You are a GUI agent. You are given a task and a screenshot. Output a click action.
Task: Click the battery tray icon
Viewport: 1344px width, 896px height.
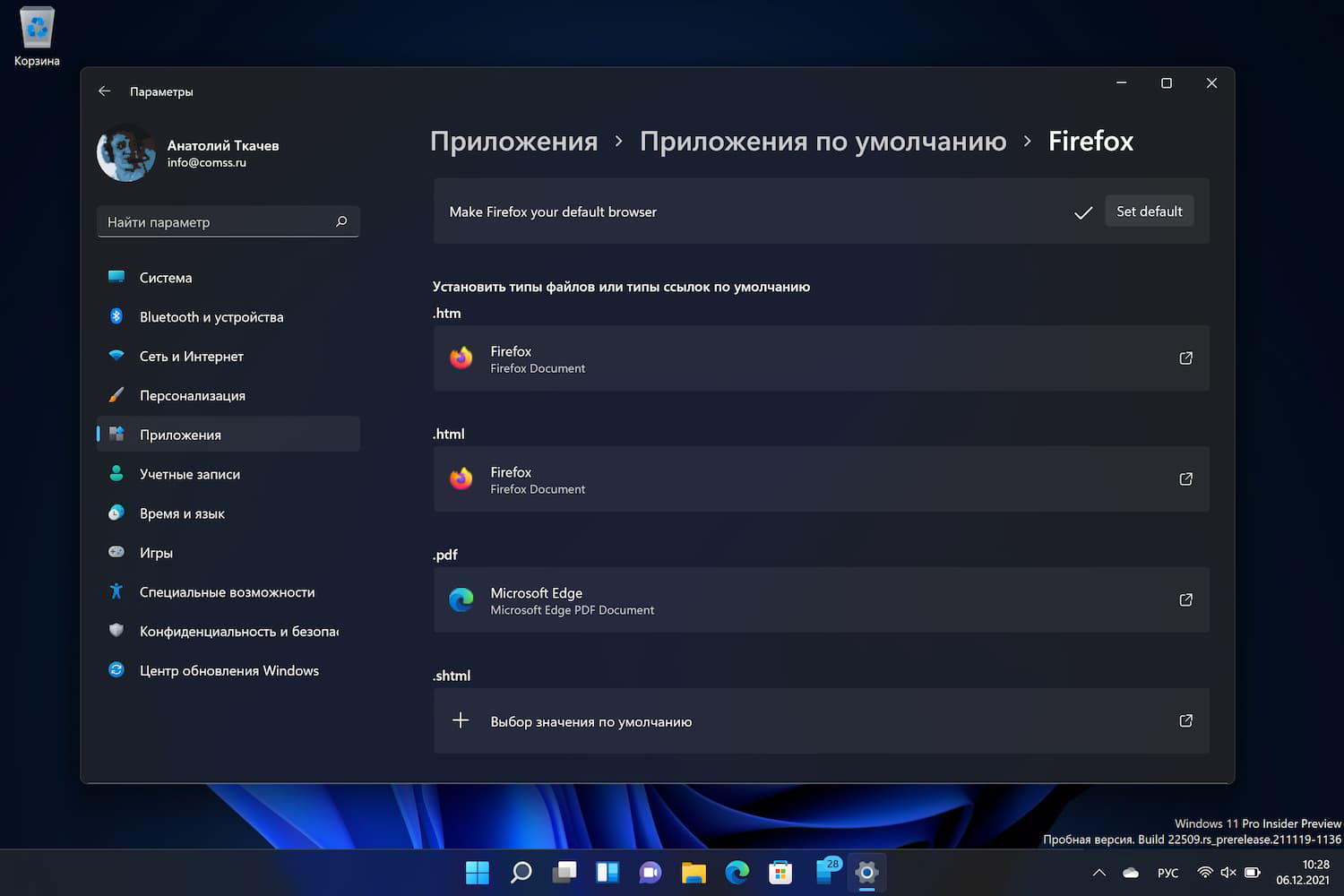(1253, 873)
